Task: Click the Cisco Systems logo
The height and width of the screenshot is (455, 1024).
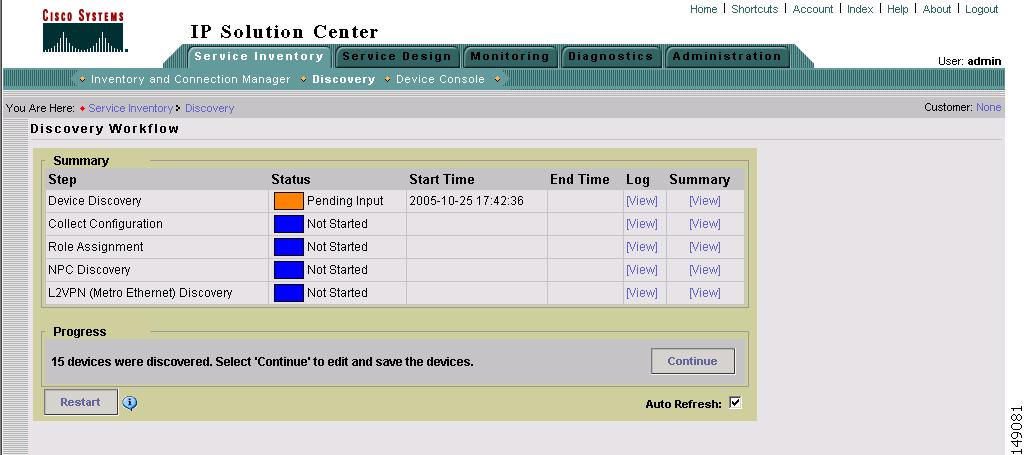Action: click(83, 30)
